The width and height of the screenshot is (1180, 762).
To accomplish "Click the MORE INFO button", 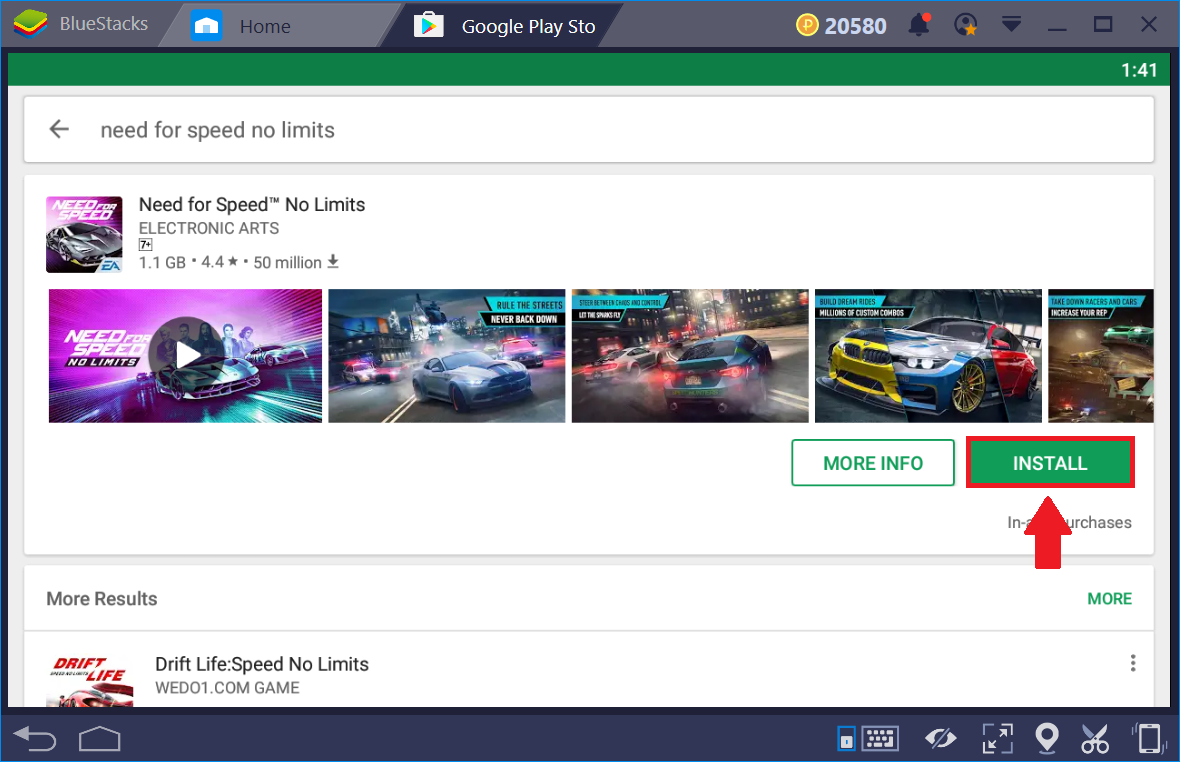I will click(873, 463).
